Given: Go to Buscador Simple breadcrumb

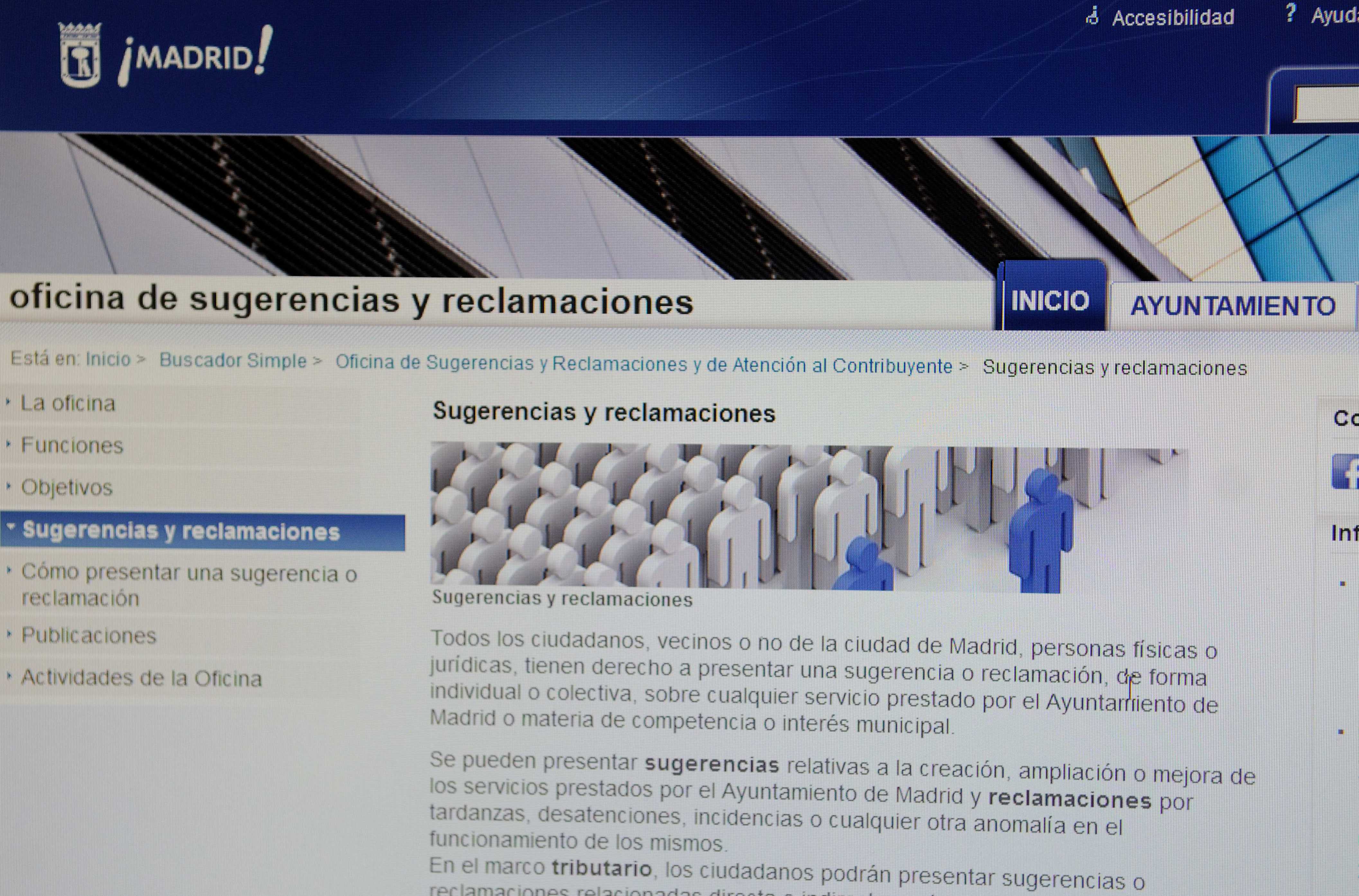Looking at the screenshot, I should click(x=233, y=360).
